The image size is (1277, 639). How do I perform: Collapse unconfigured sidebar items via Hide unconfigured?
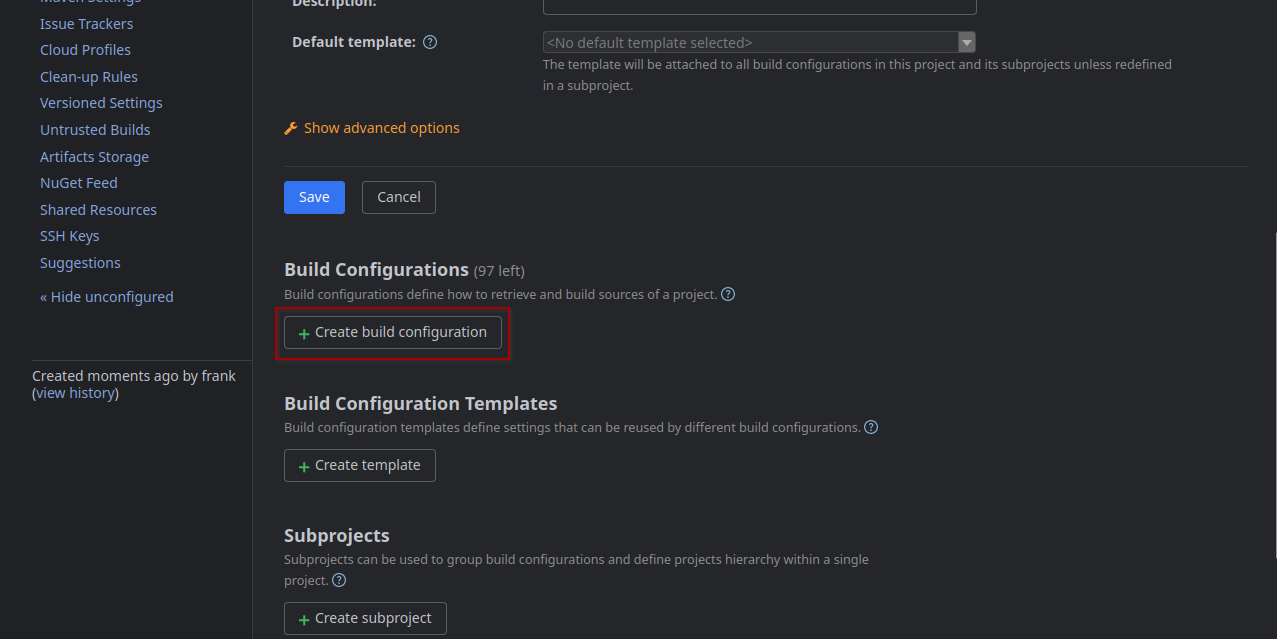point(106,296)
